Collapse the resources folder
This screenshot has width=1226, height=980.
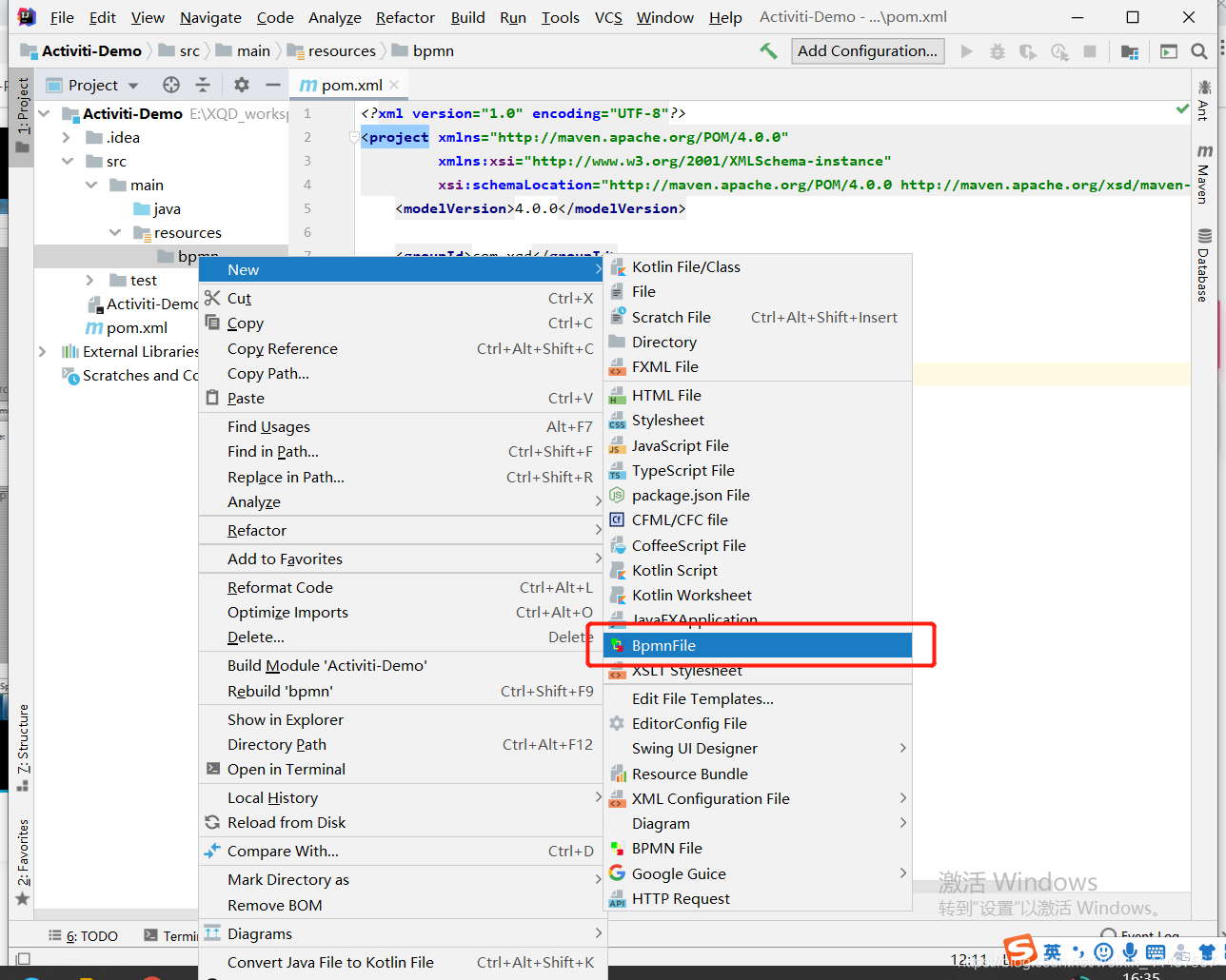pos(115,232)
